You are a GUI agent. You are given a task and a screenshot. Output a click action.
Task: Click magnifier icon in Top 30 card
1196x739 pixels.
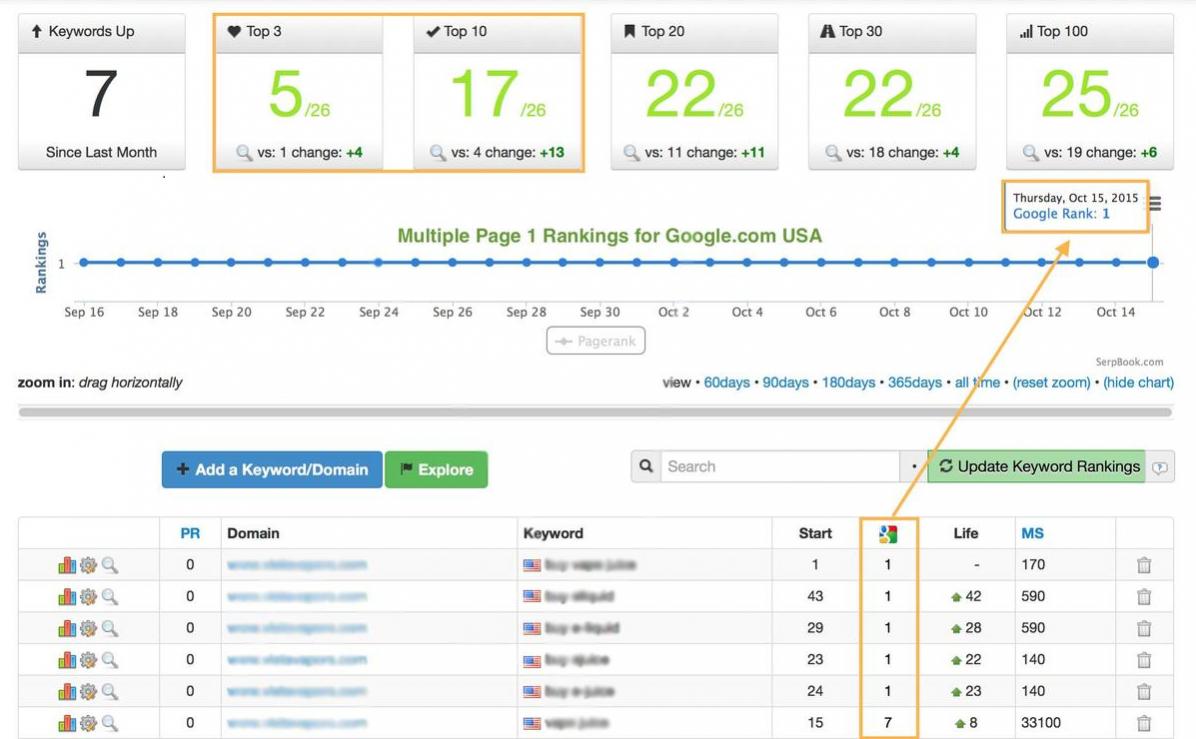pyautogui.click(x=833, y=153)
